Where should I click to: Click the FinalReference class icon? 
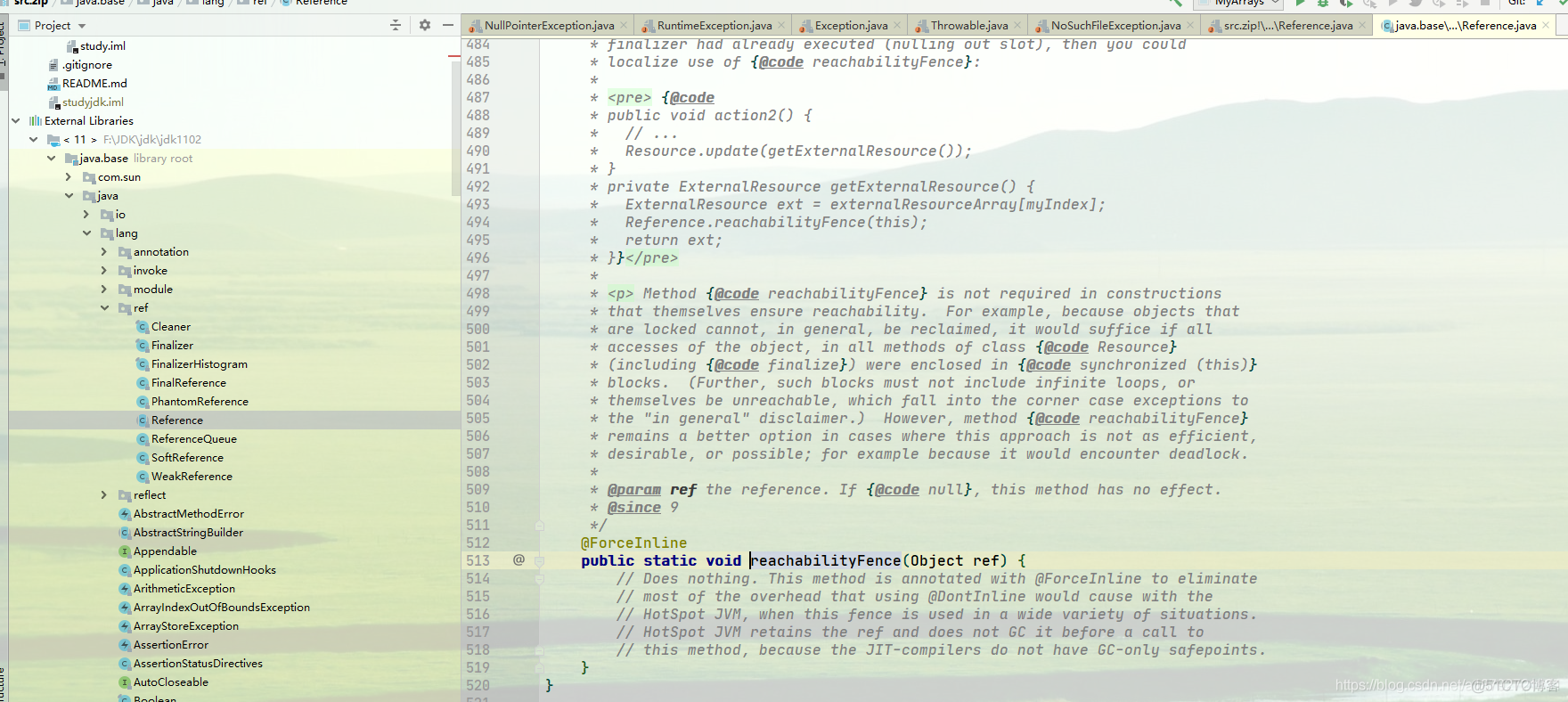pyautogui.click(x=143, y=383)
